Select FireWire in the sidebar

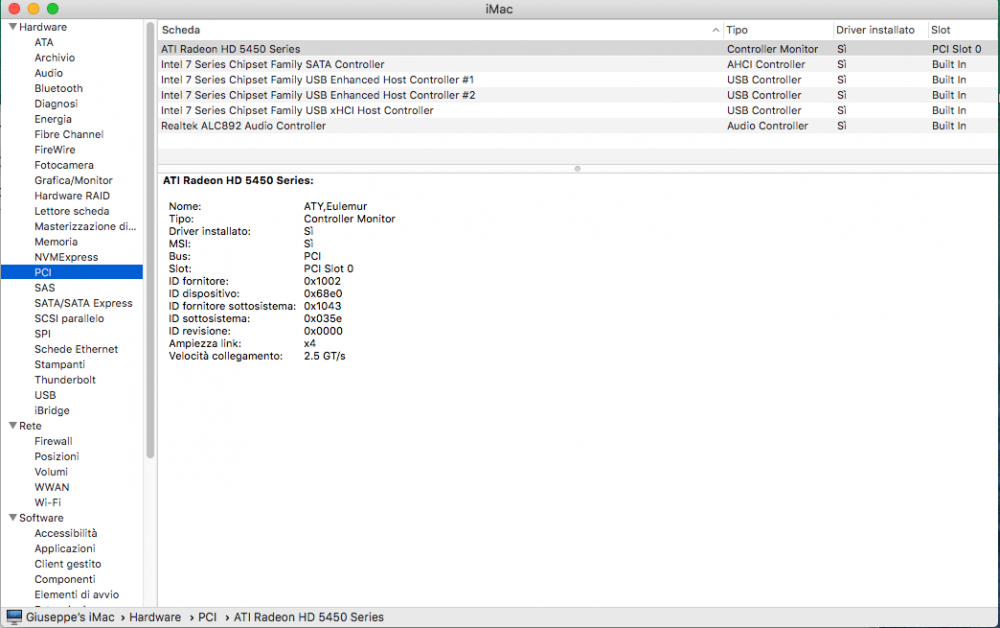point(55,149)
